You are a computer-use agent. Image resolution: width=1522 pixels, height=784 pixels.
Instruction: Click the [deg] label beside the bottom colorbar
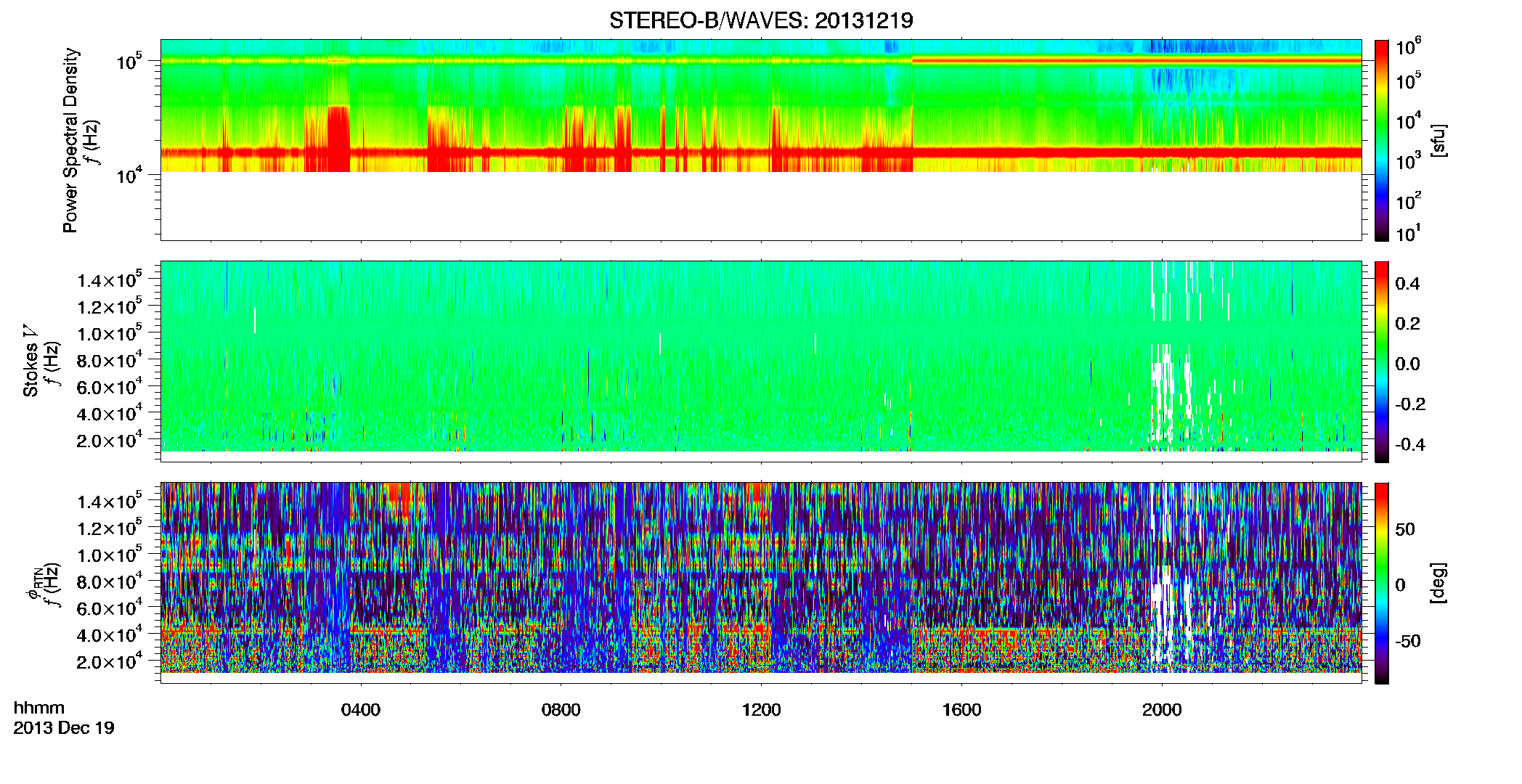click(x=1438, y=583)
